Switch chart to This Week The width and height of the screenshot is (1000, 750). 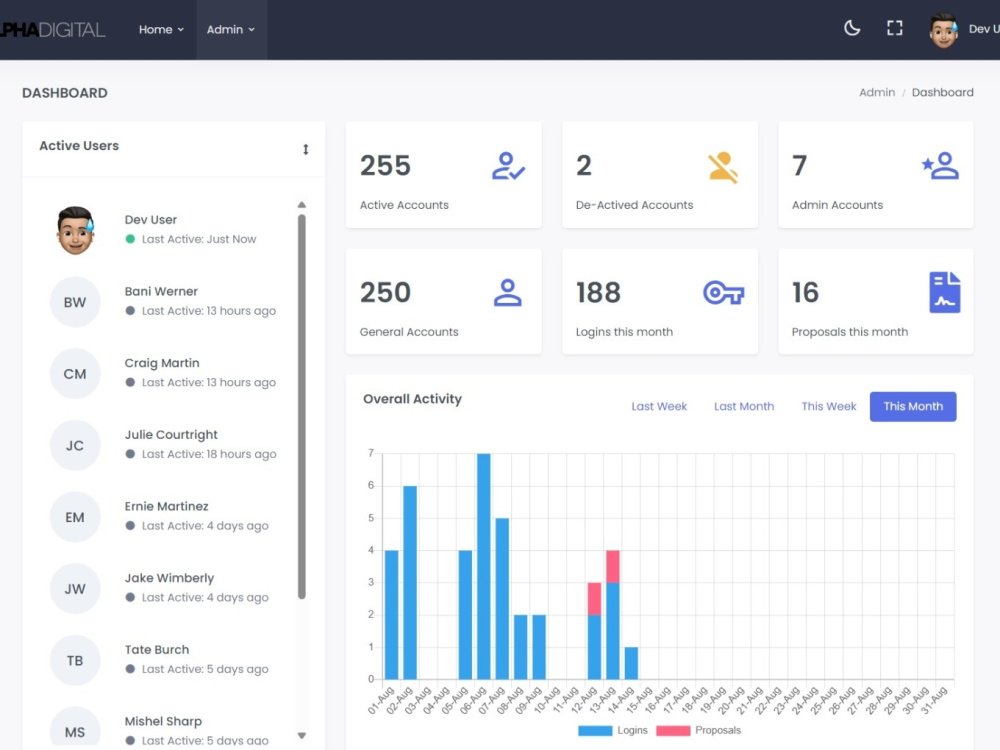click(828, 406)
